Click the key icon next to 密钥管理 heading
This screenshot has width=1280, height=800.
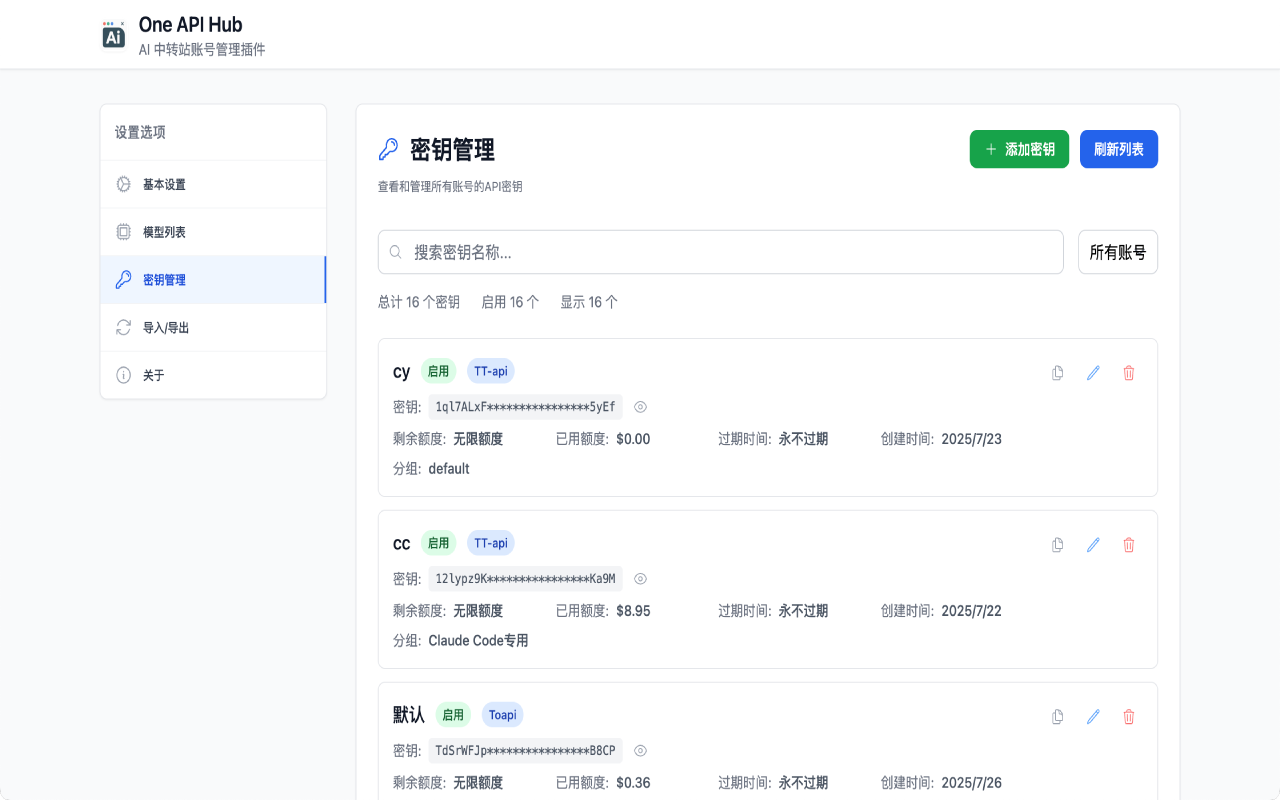[x=389, y=147]
